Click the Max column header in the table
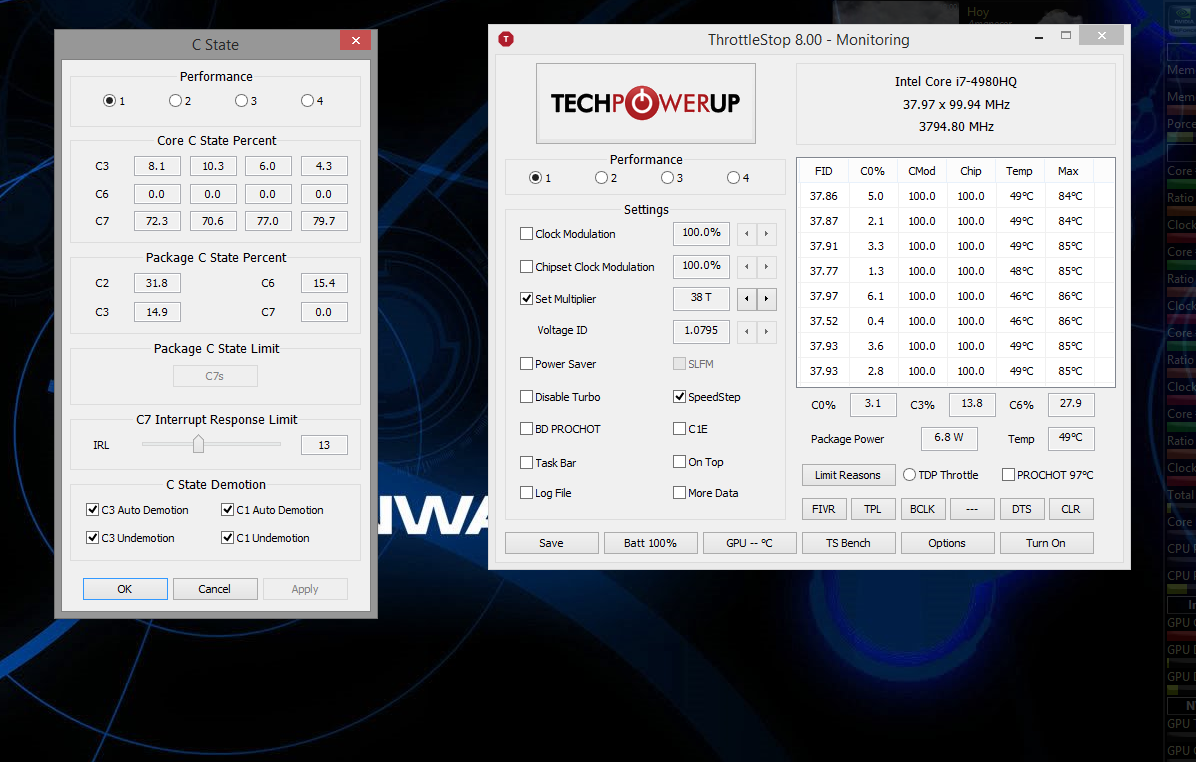The image size is (1196, 762). [1069, 171]
